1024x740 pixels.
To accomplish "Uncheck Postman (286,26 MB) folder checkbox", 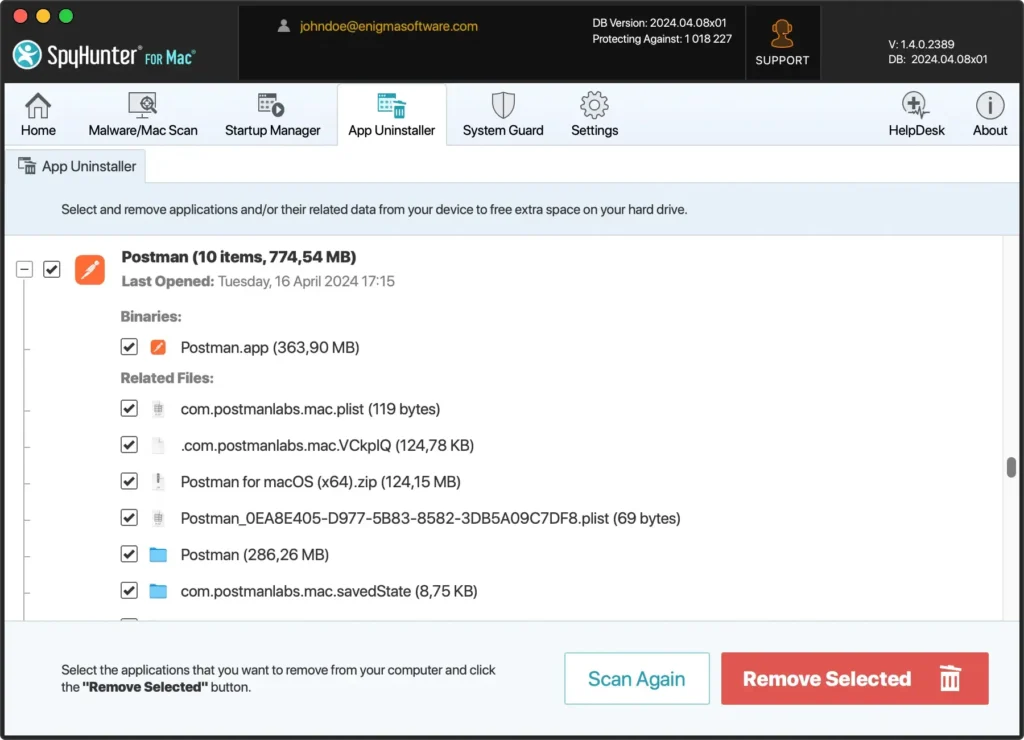I will (129, 555).
